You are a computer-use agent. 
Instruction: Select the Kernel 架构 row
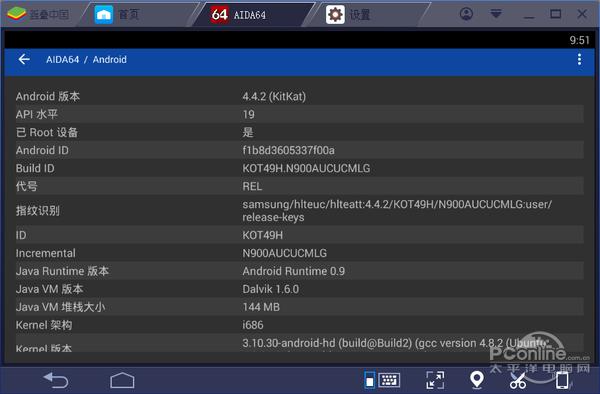click(x=300, y=325)
